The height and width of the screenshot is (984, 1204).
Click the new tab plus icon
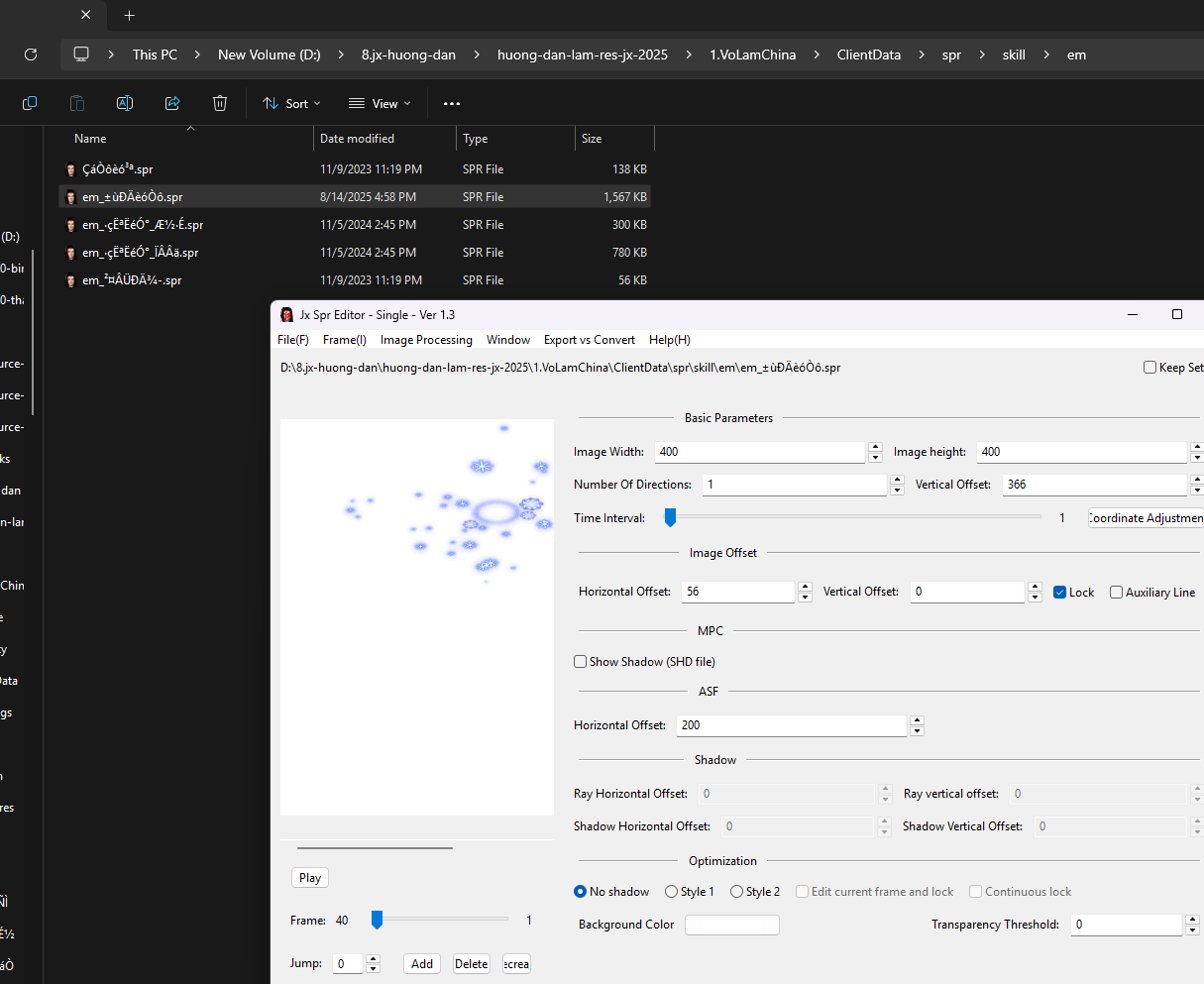130,16
